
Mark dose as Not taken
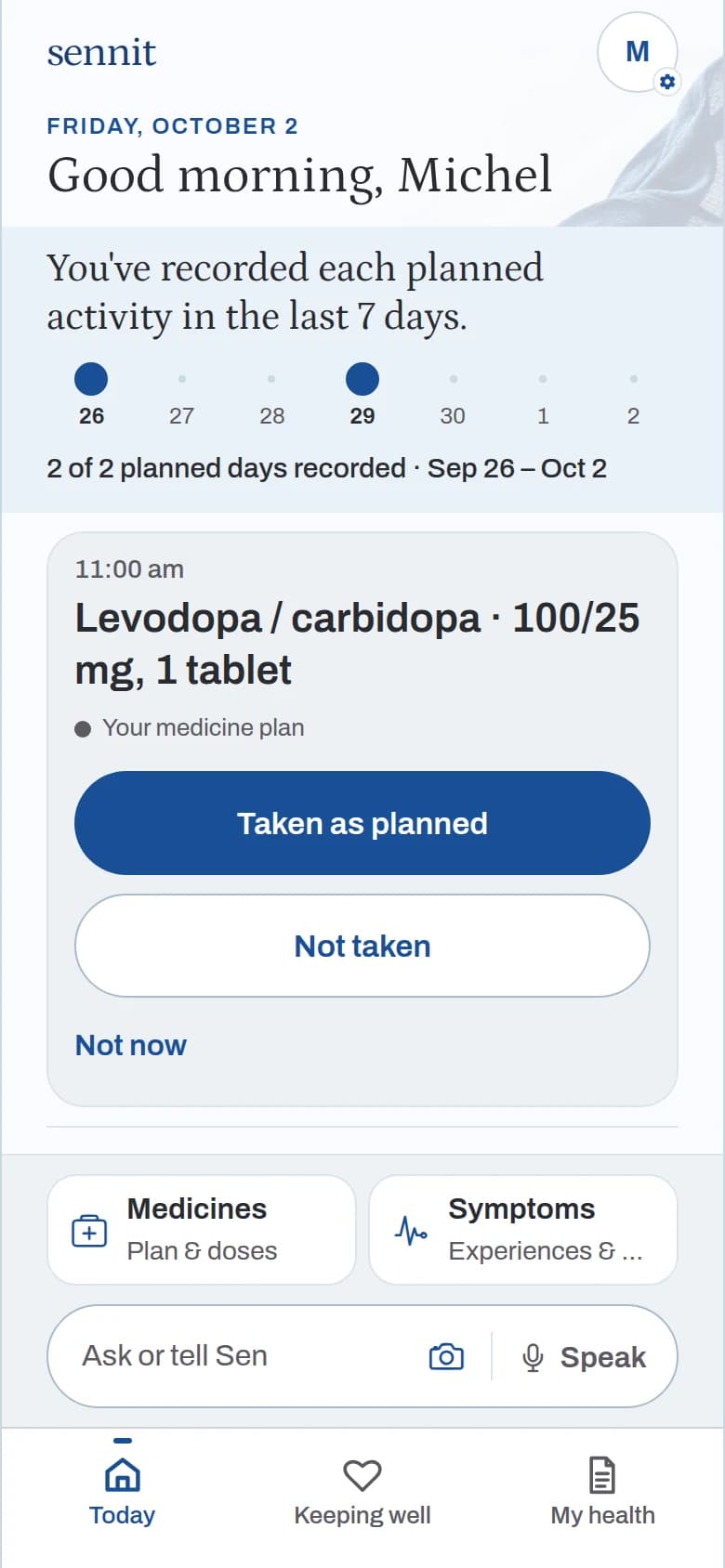tap(362, 946)
